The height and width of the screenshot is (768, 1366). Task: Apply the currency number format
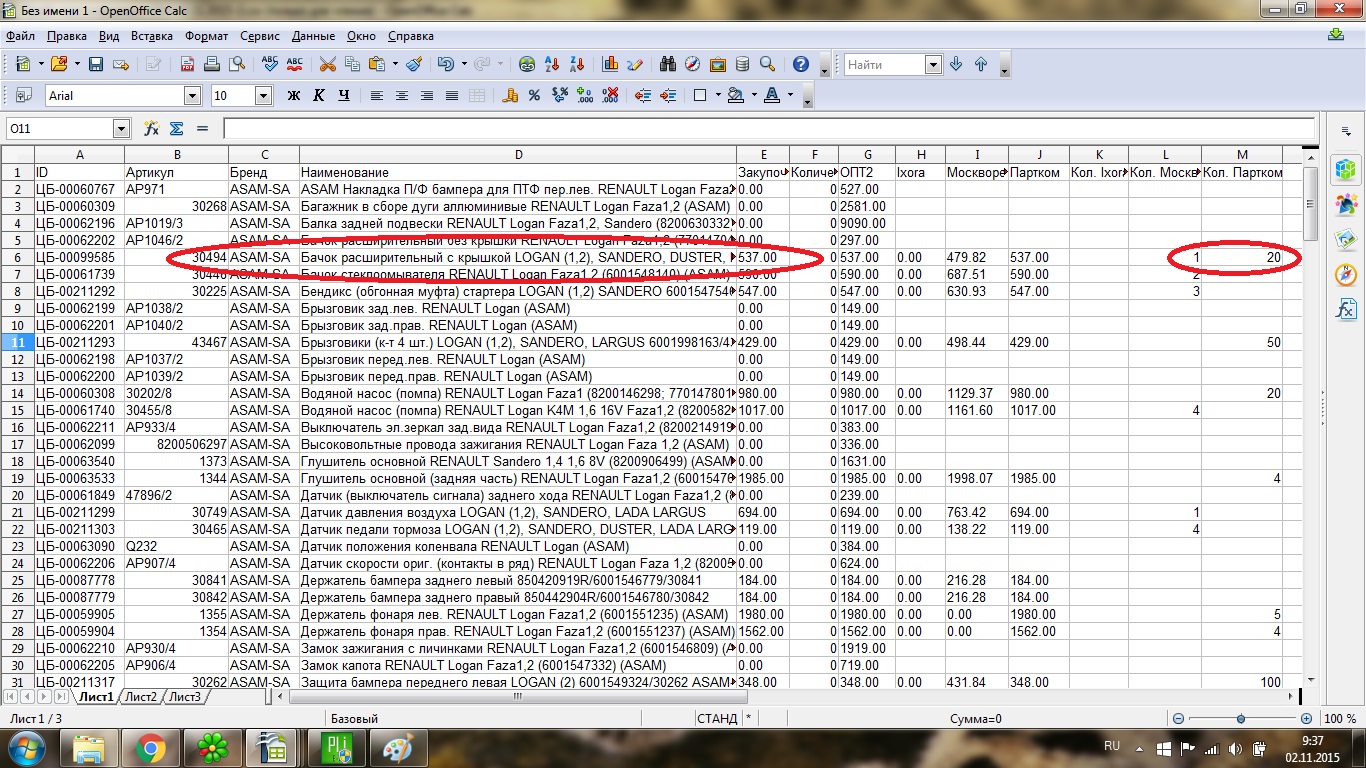click(510, 96)
